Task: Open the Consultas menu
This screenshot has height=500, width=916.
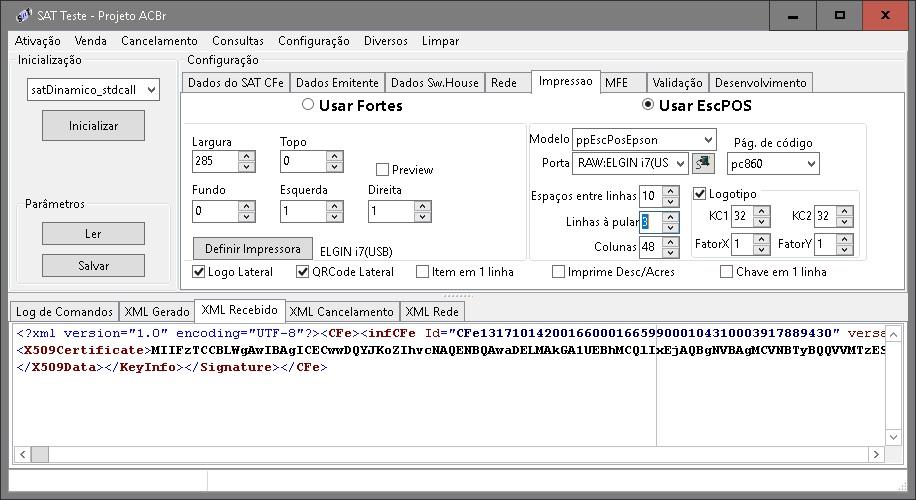Action: point(238,41)
